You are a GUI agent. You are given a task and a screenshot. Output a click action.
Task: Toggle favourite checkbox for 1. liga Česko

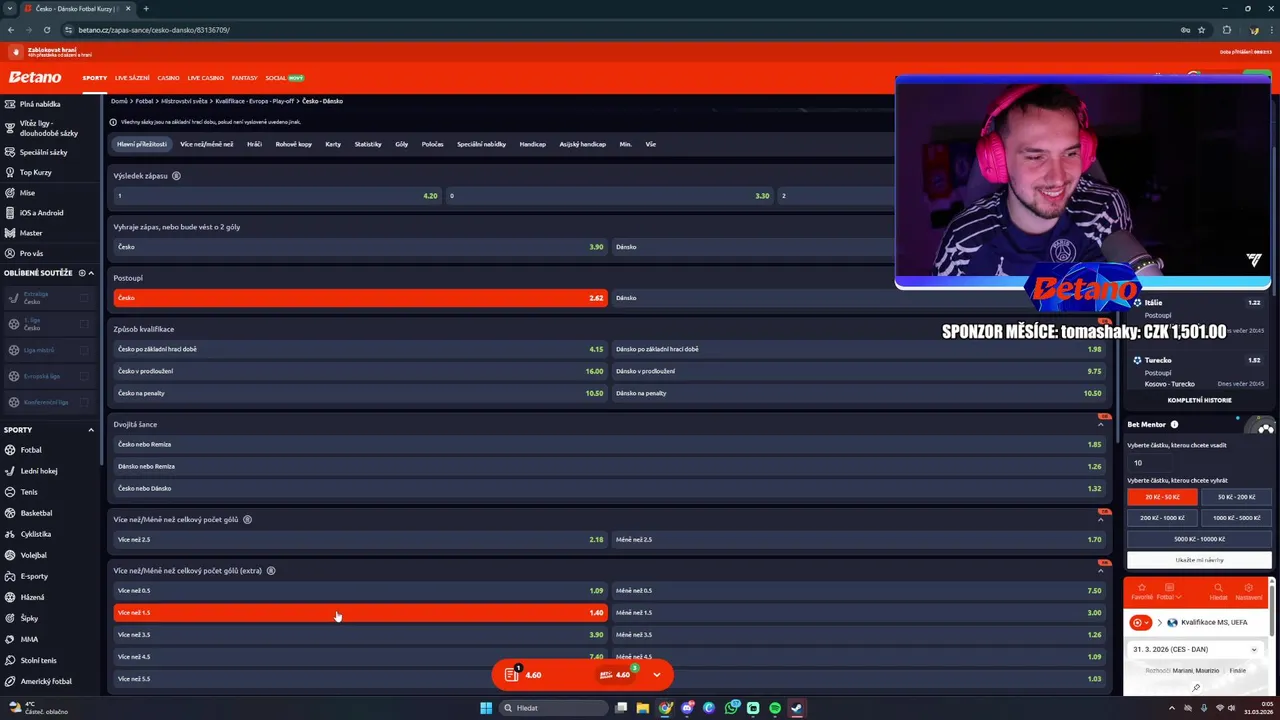tap(84, 324)
